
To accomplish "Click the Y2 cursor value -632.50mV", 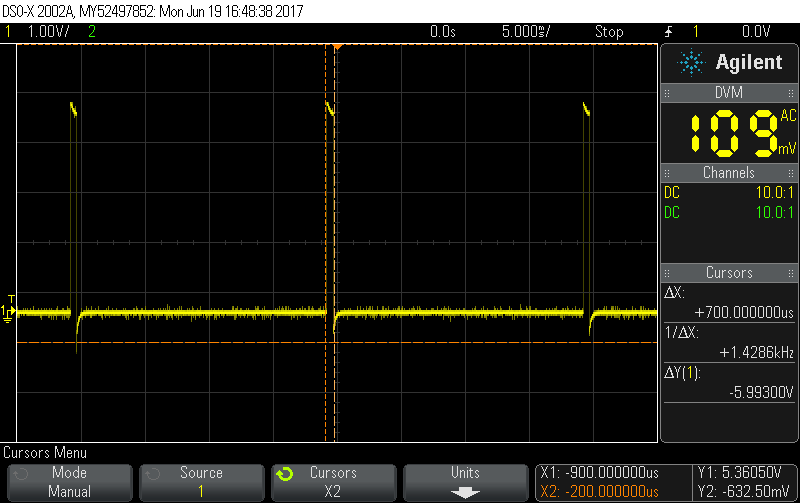I will 743,491.
